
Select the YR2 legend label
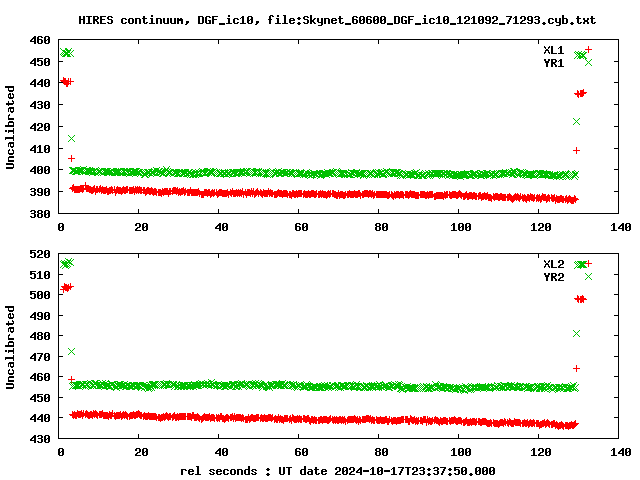click(553, 277)
